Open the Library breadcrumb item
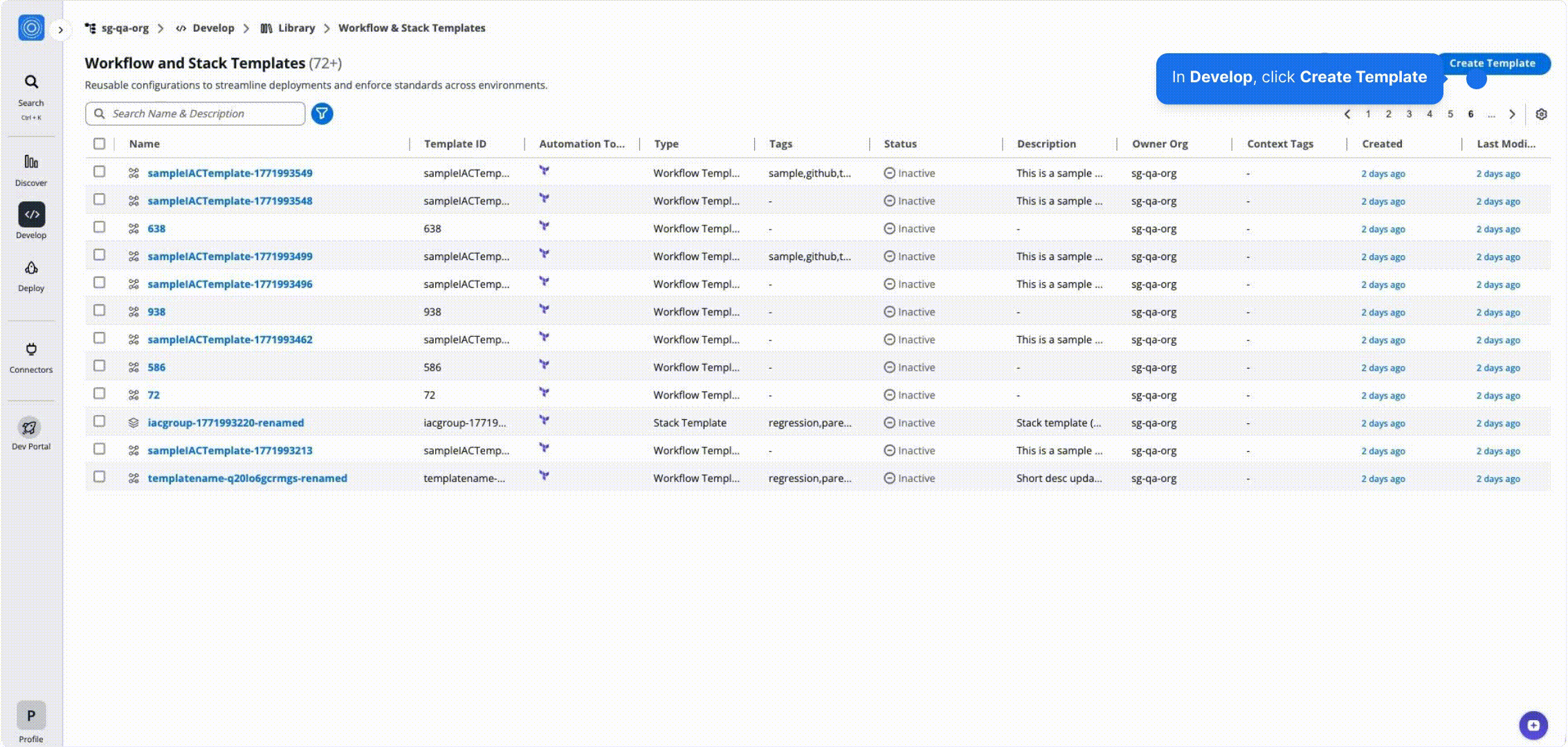 [x=296, y=28]
